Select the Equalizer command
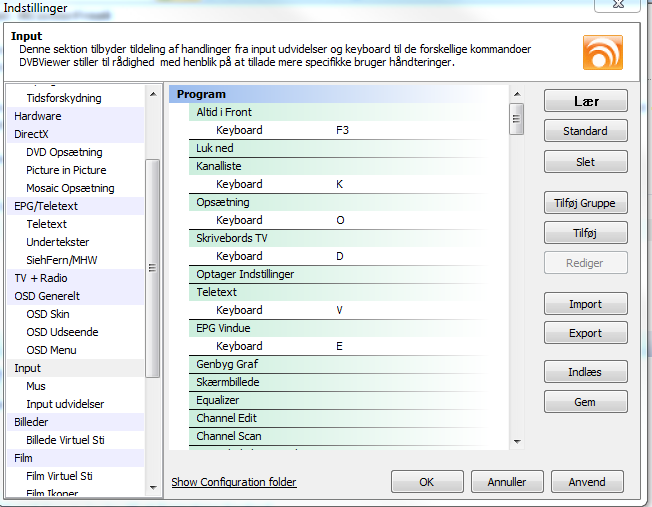Image resolution: width=652 pixels, height=507 pixels. coord(348,400)
